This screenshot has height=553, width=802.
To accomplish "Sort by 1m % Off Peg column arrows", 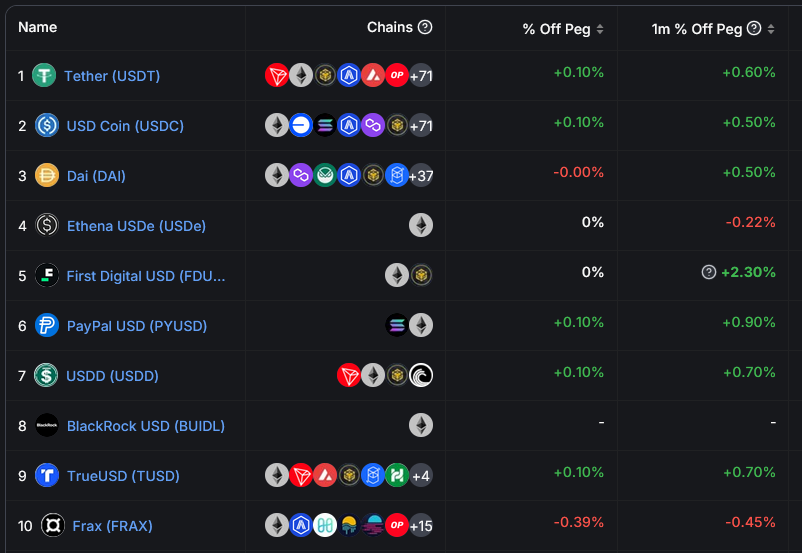I will [771, 29].
